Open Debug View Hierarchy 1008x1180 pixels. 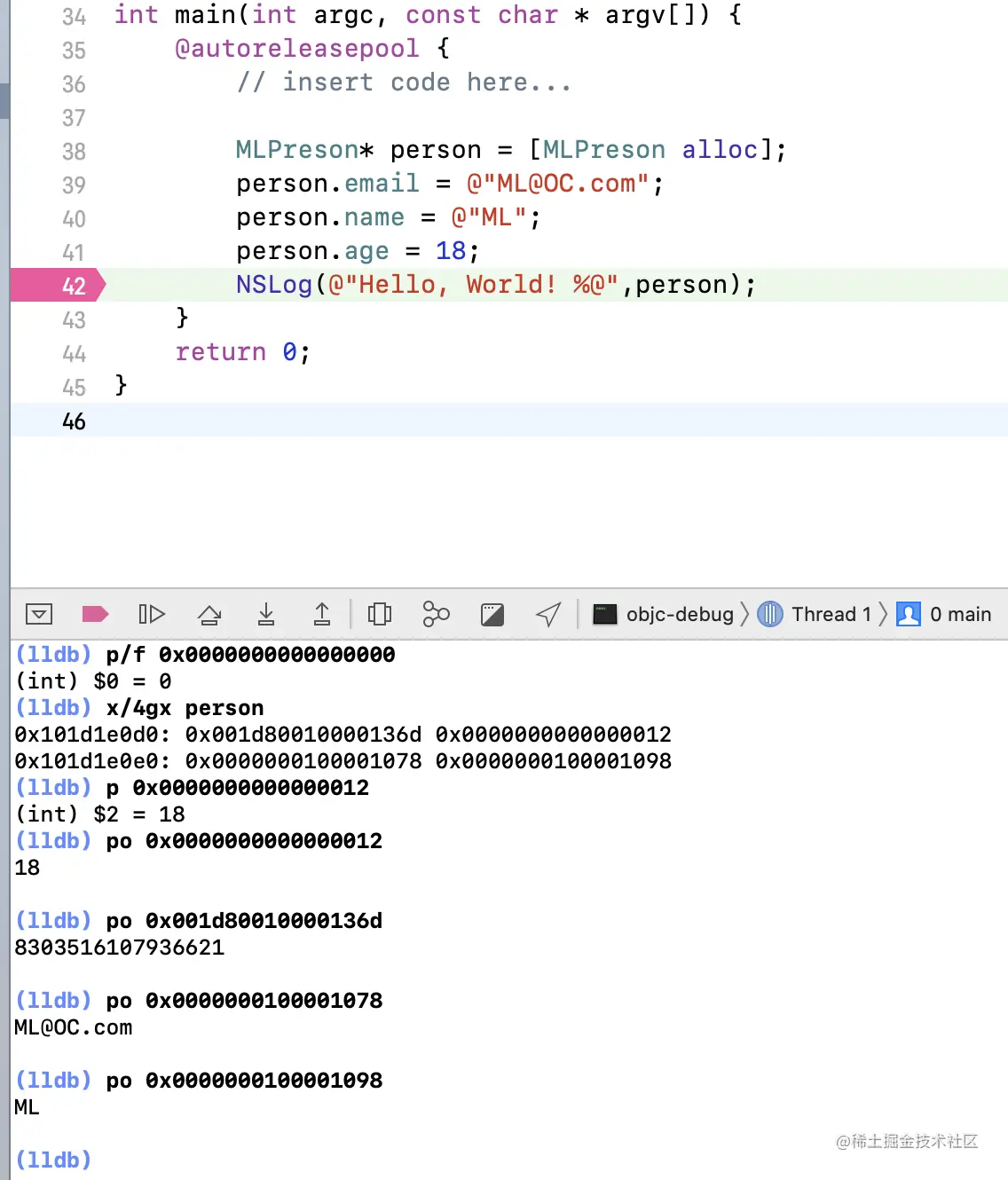380,614
